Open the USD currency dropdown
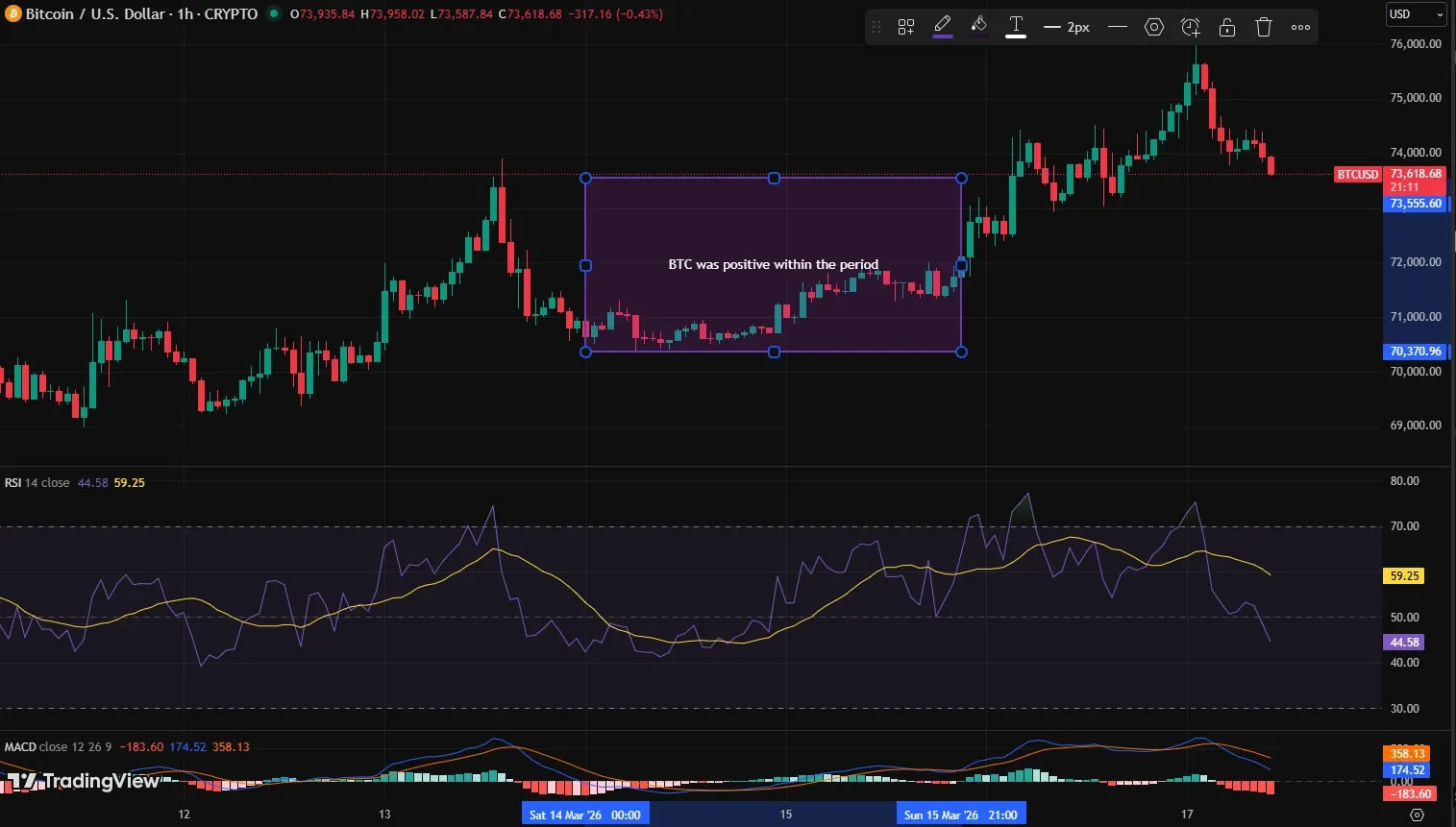This screenshot has height=827, width=1456. tap(1417, 13)
